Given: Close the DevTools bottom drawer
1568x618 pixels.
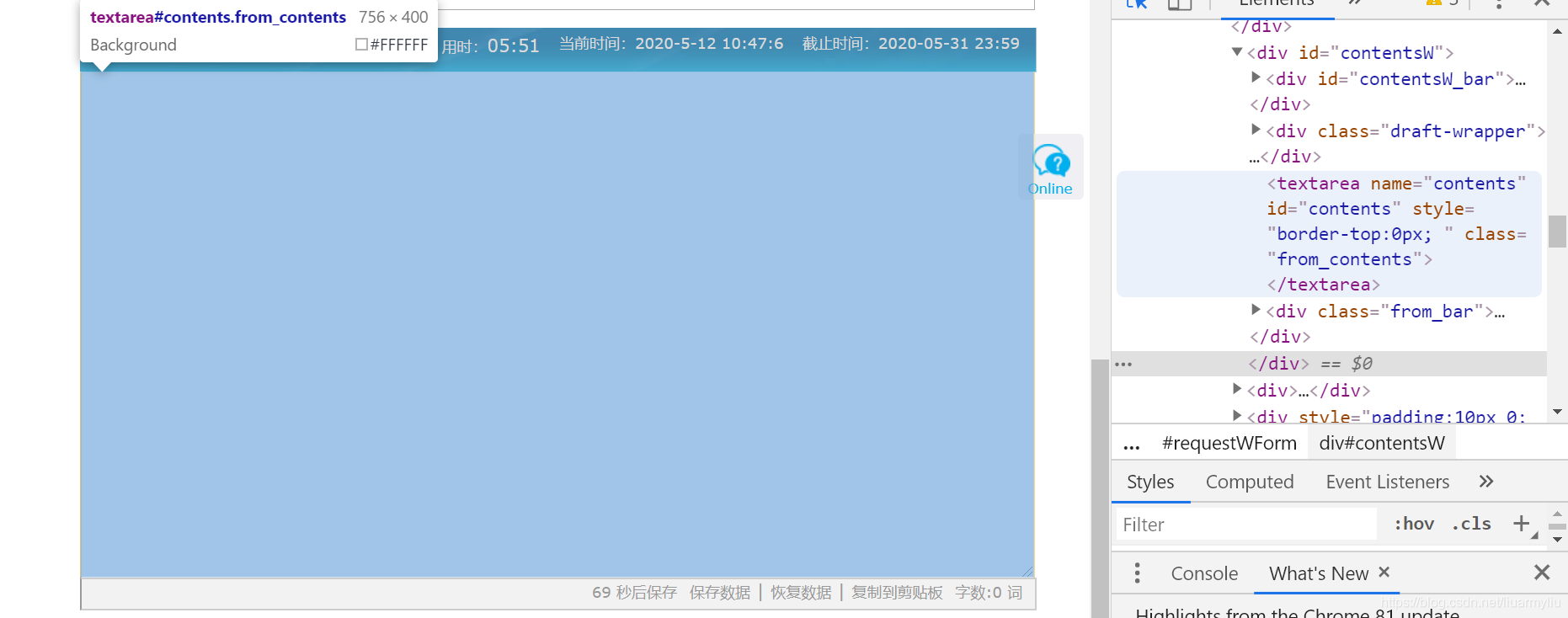Looking at the screenshot, I should click(x=1542, y=573).
